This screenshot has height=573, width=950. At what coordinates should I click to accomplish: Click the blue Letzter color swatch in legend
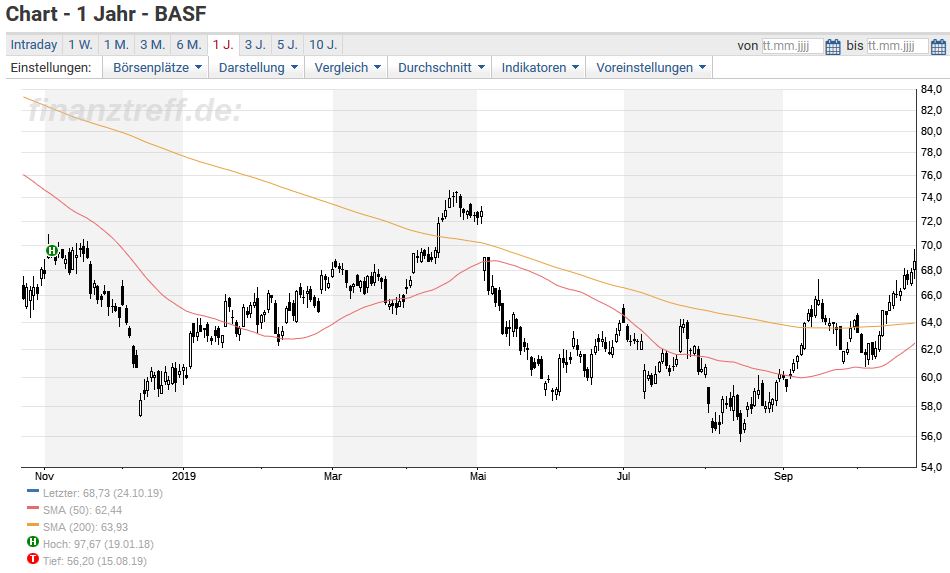(x=33, y=491)
